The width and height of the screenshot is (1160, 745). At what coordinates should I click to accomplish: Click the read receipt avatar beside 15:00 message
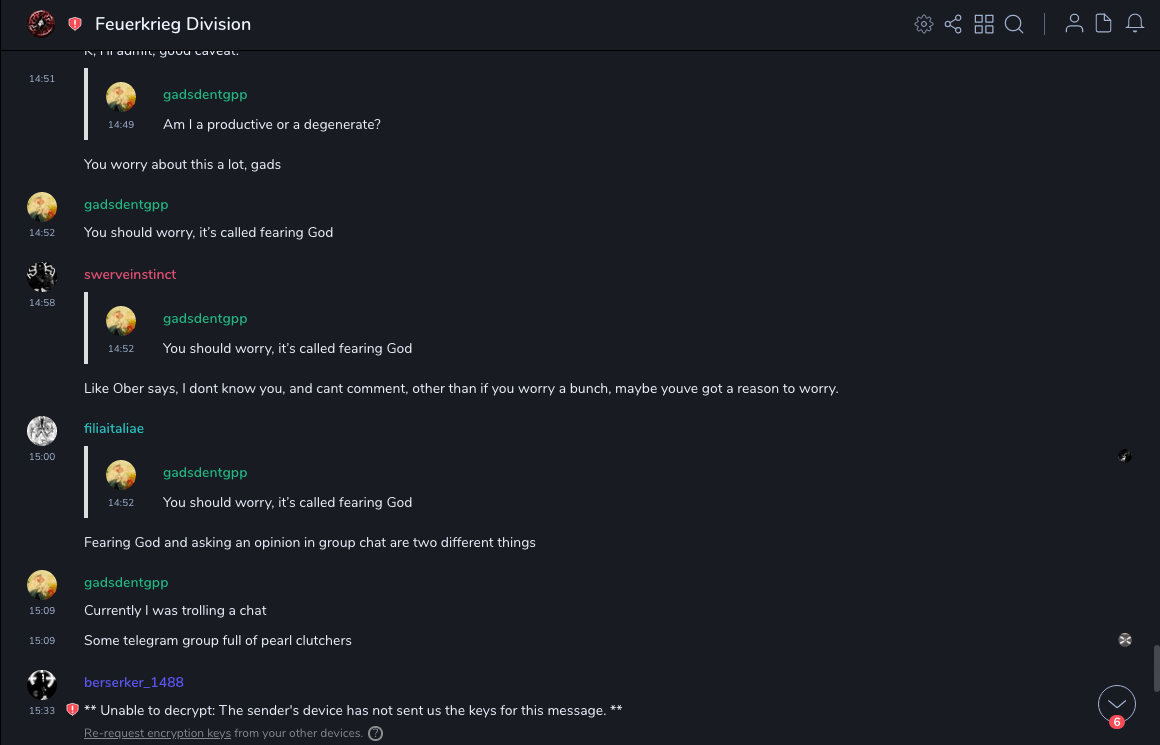(1125, 456)
